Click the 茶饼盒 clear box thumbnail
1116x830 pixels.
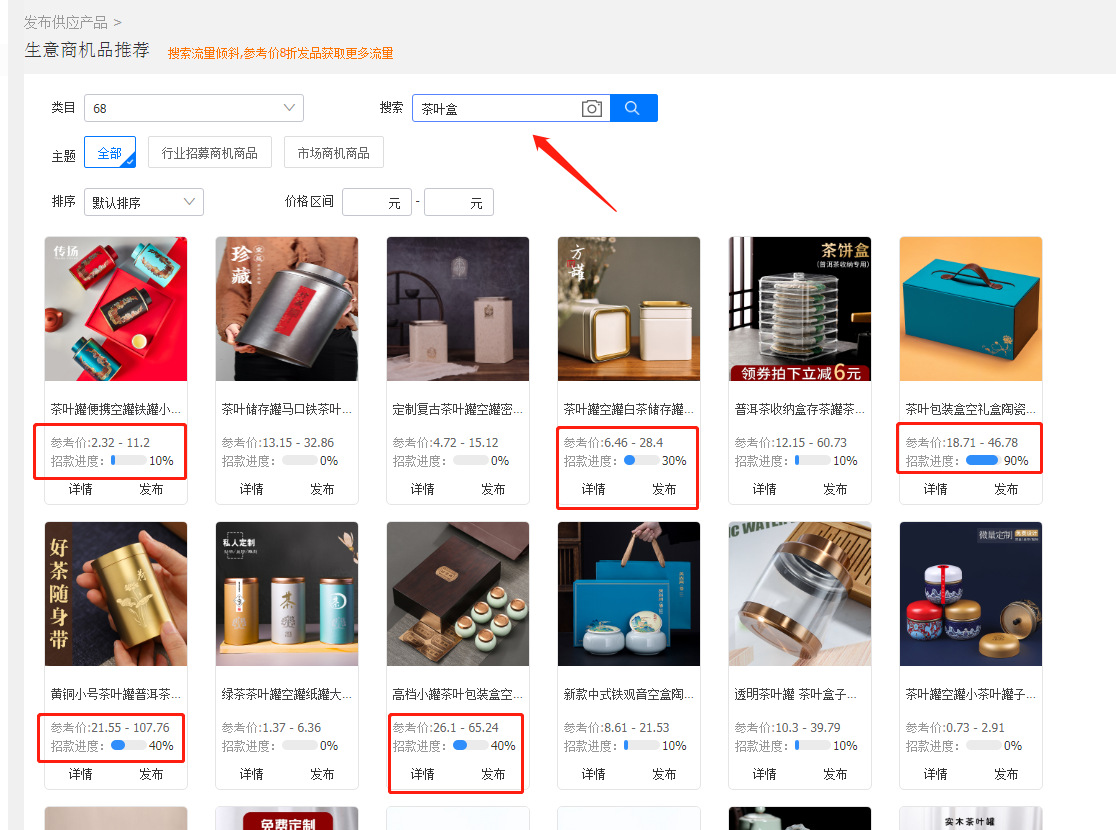pyautogui.click(x=800, y=309)
